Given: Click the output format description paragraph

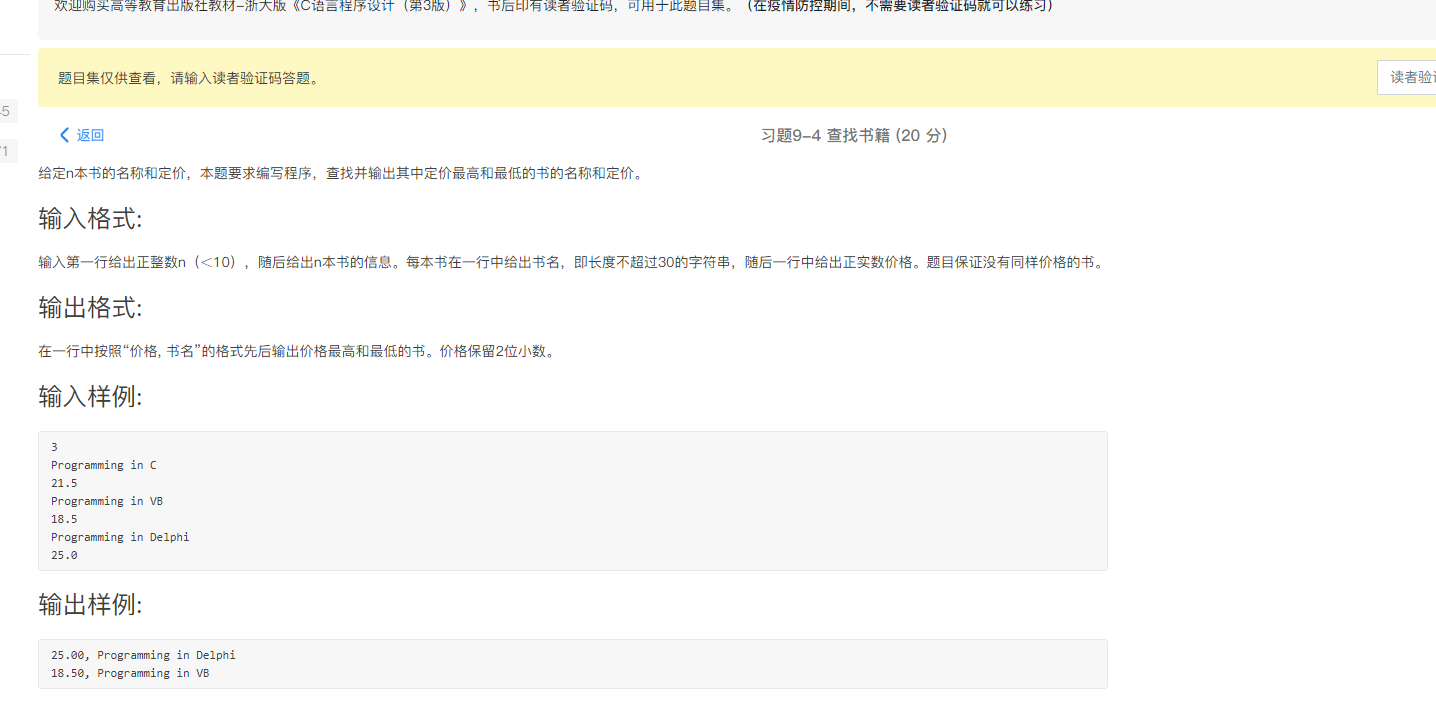Looking at the screenshot, I should click(296, 351).
